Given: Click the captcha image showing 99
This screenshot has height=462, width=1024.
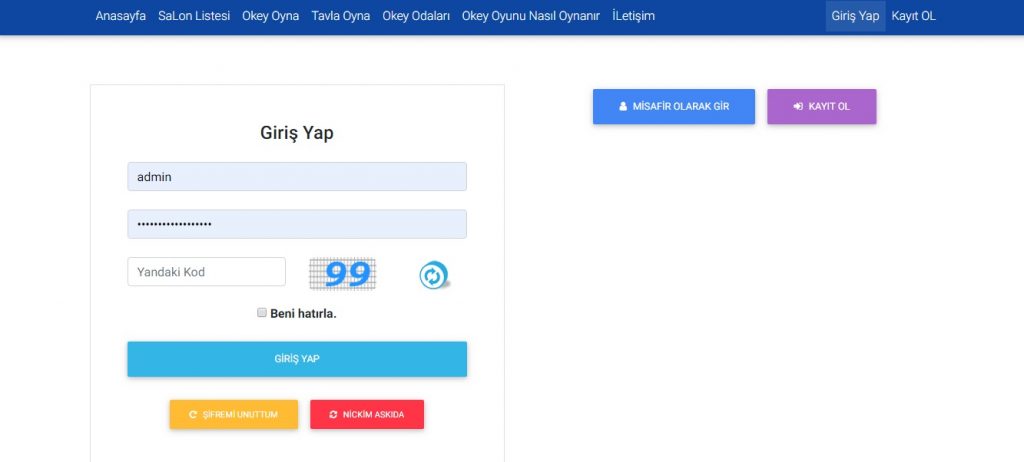Looking at the screenshot, I should click(343, 274).
